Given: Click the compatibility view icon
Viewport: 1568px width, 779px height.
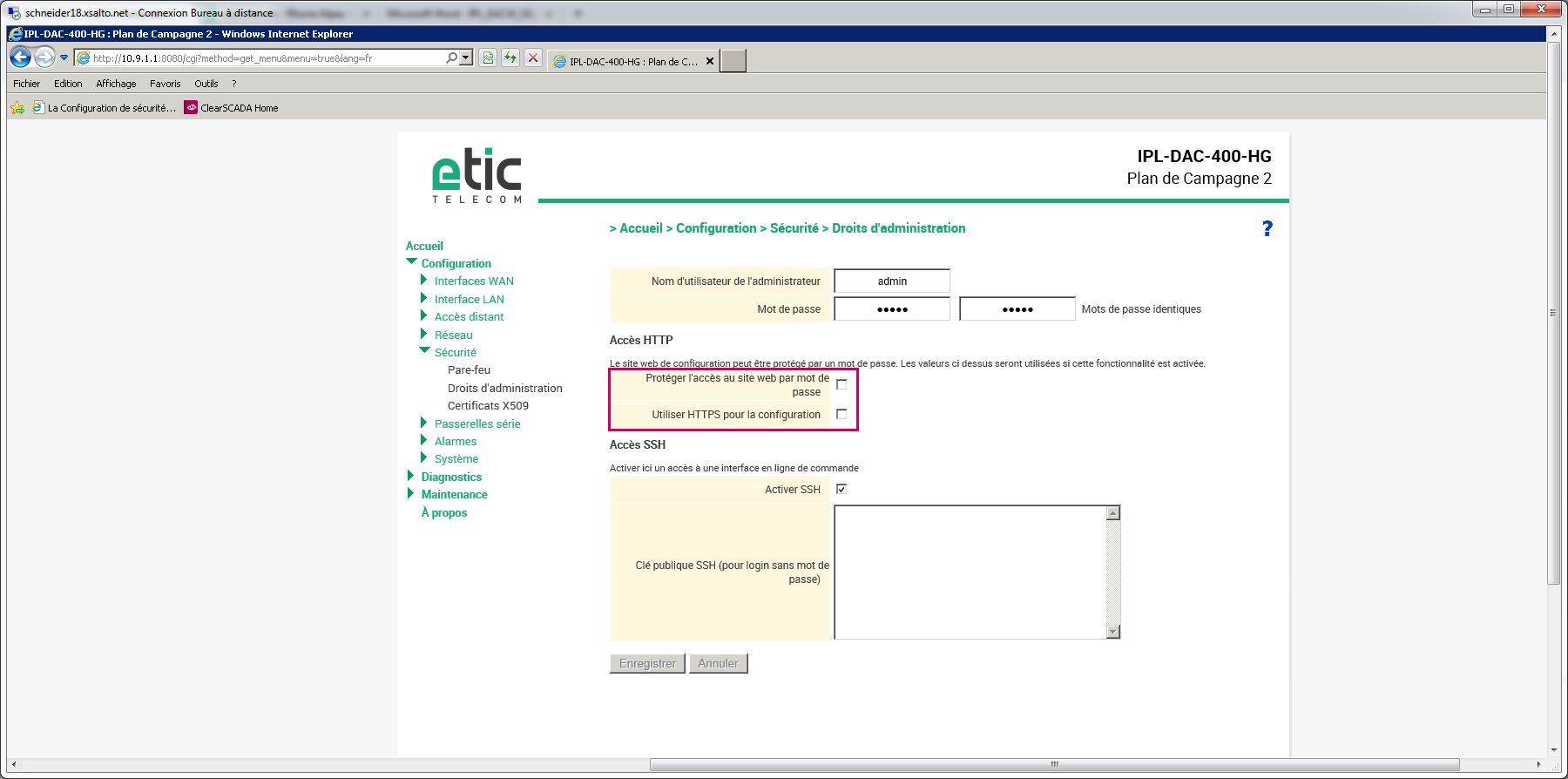Looking at the screenshot, I should [488, 58].
